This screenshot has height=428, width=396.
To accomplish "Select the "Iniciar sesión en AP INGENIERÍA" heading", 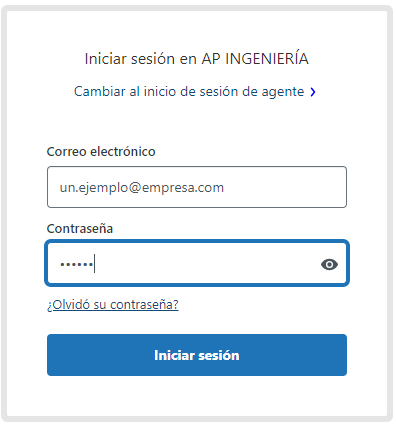I will [x=197, y=58].
